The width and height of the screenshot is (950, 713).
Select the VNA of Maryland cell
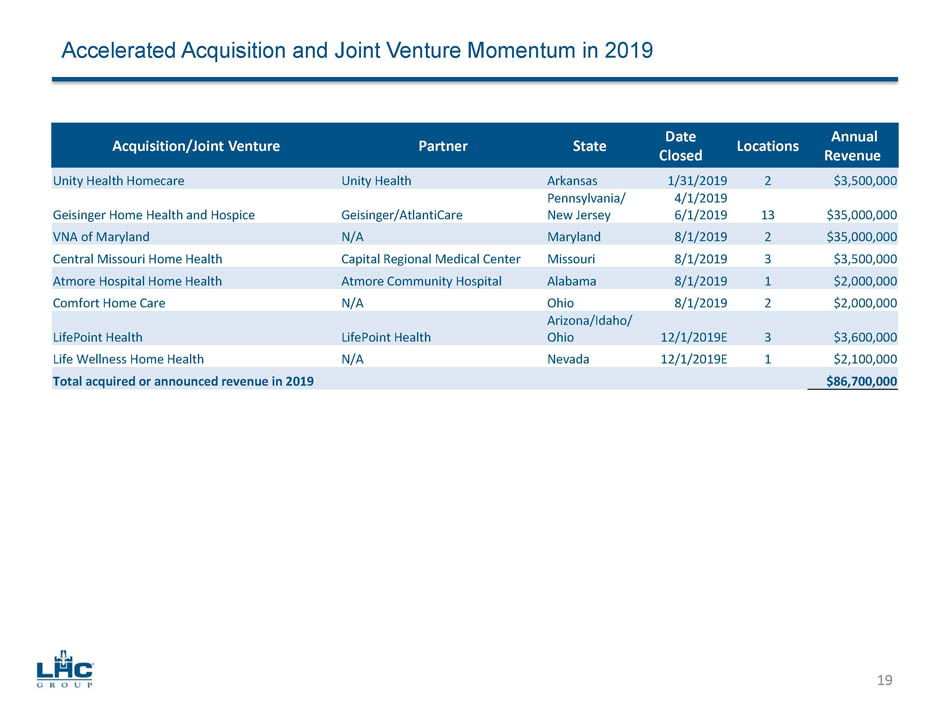(101, 237)
